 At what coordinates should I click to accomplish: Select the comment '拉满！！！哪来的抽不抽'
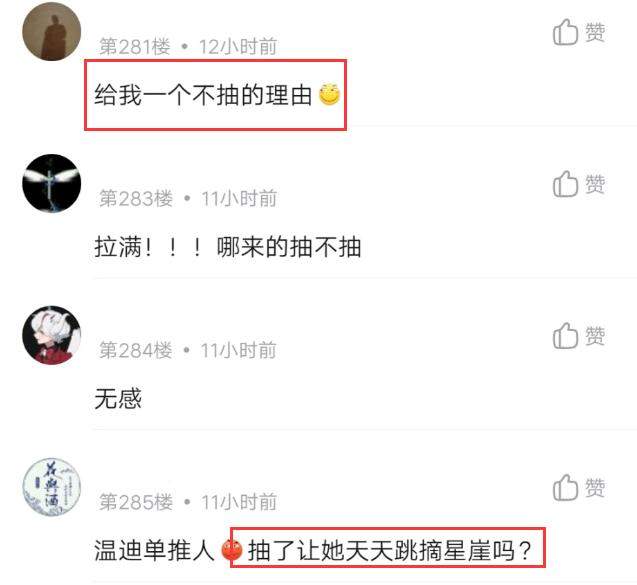[x=228, y=247]
